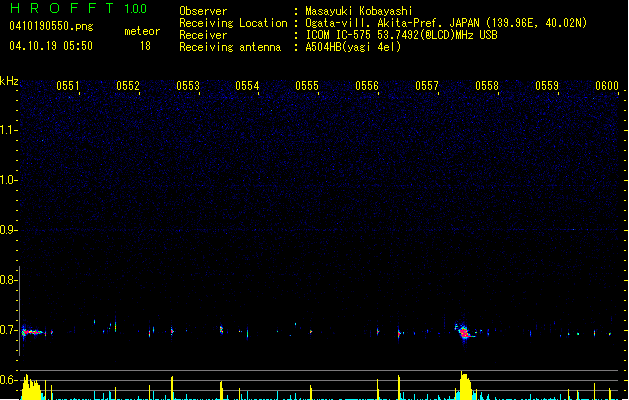Click the 0.6 kHz axis label
The width and height of the screenshot is (629, 400).
click(x=8, y=380)
